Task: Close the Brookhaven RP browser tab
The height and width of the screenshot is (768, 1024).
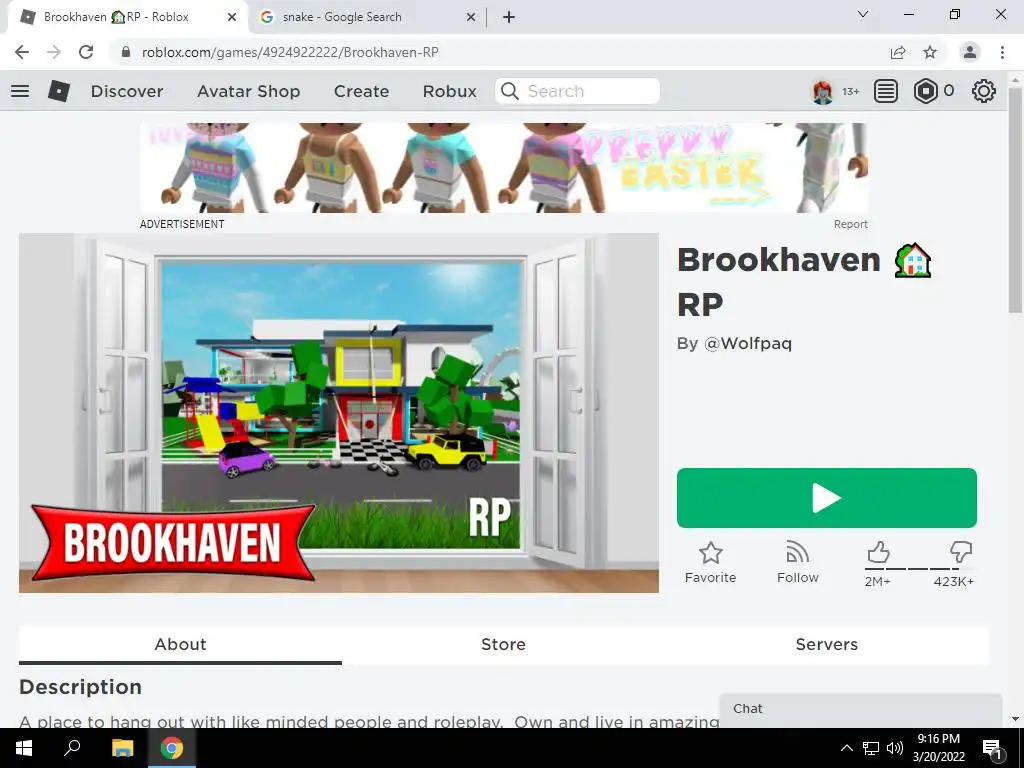Action: click(x=232, y=18)
